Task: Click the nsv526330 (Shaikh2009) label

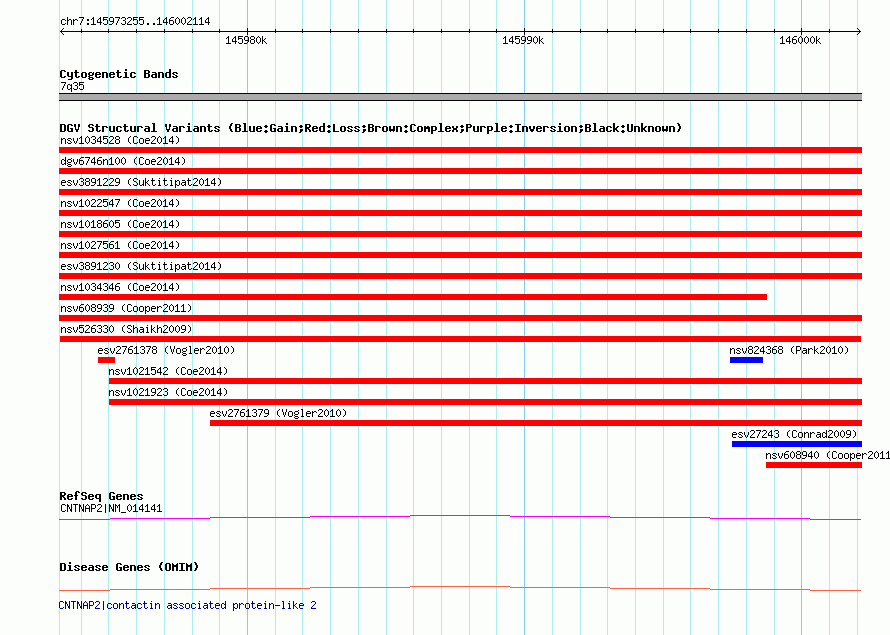Action: point(126,329)
